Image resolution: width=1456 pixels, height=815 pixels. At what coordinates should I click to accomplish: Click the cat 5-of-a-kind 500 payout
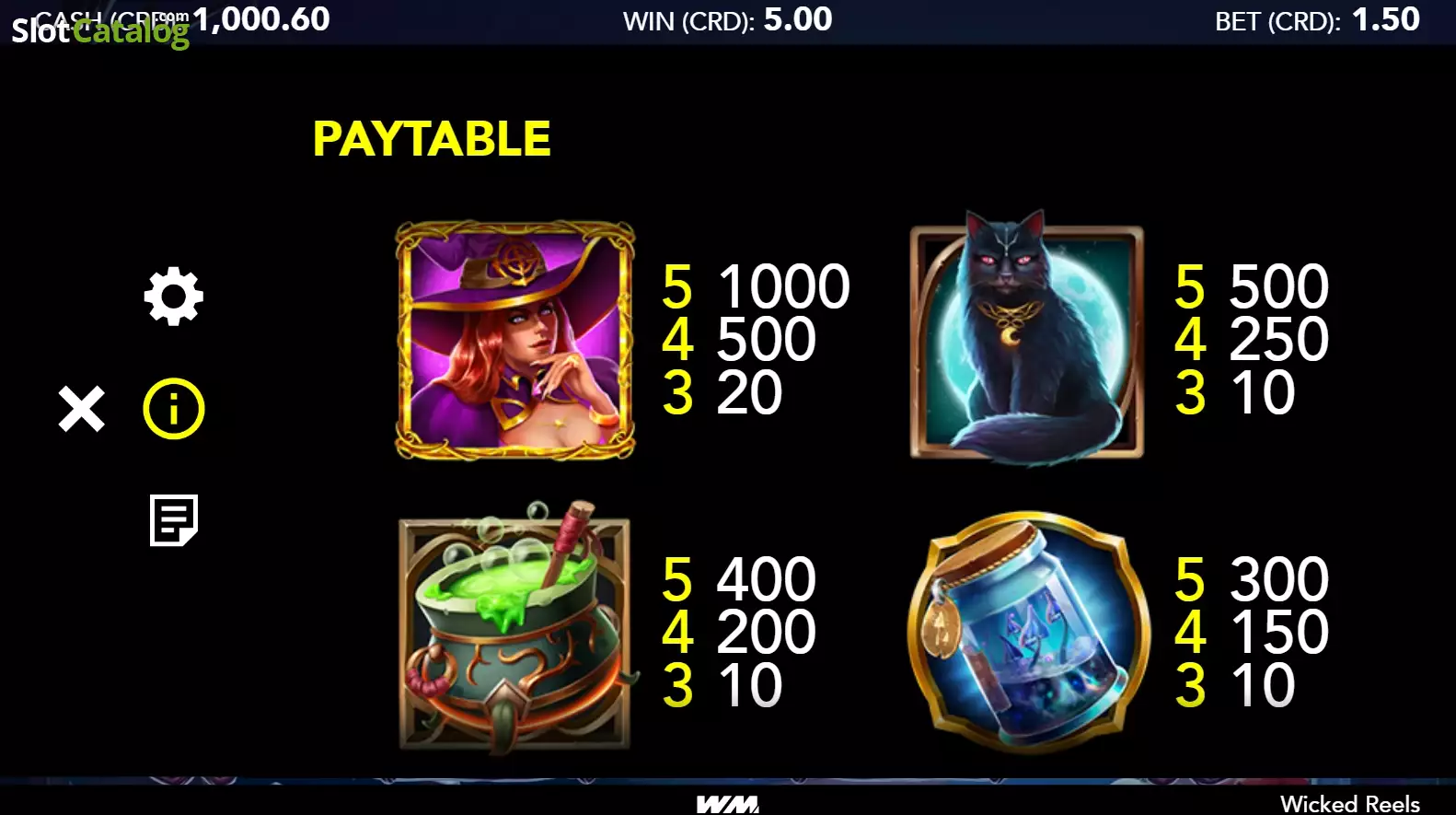click(x=1279, y=286)
